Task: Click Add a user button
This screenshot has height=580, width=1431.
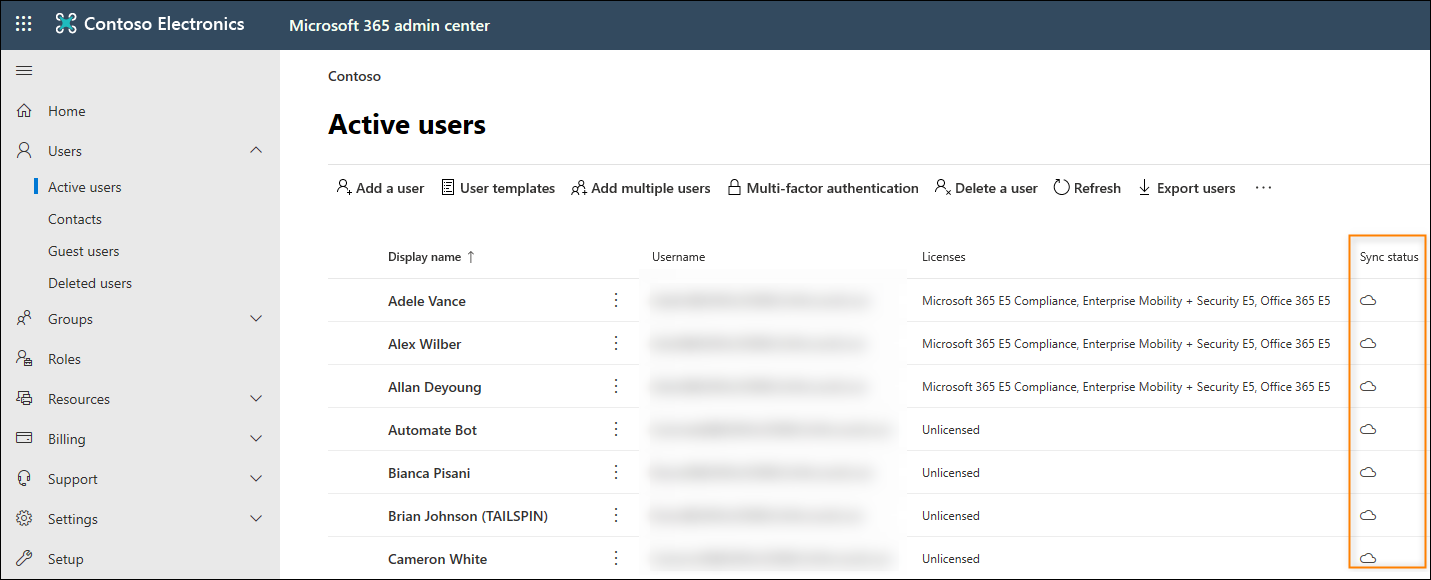Action: [380, 188]
